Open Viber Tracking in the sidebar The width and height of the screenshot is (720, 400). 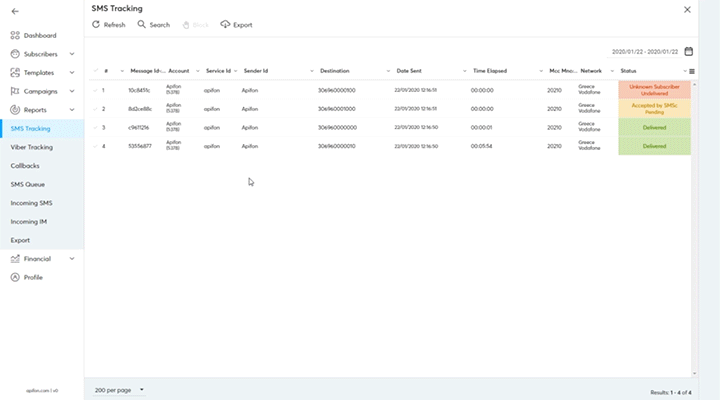pos(32,147)
